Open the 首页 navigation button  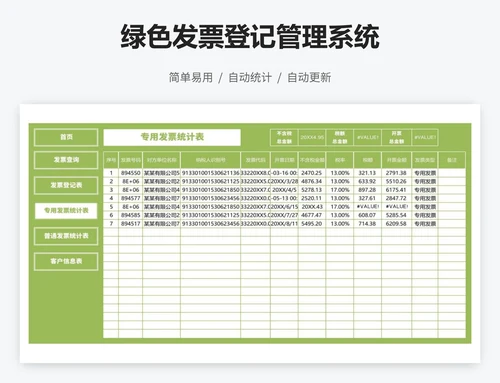pos(66,137)
